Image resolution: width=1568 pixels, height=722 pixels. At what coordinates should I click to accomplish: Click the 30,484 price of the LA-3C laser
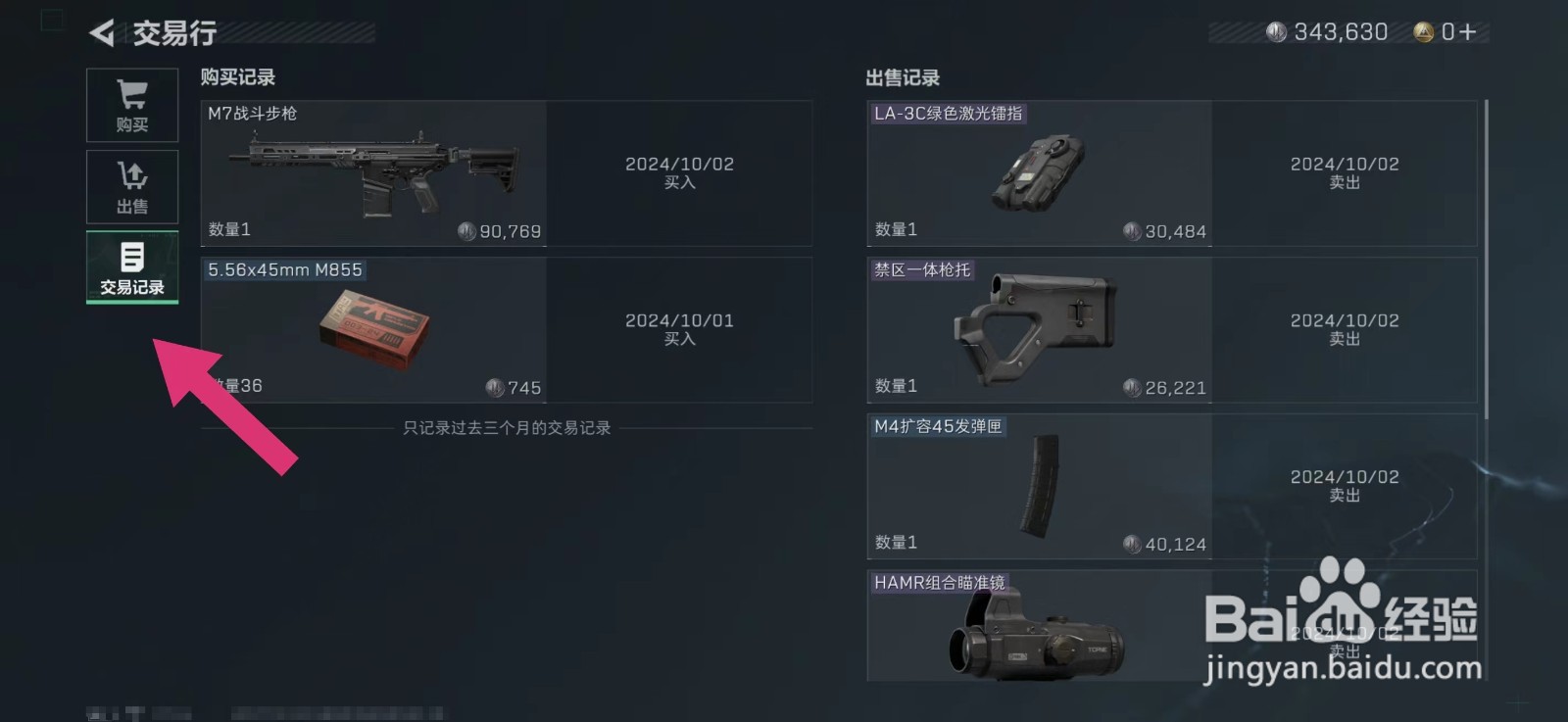pyautogui.click(x=1175, y=231)
